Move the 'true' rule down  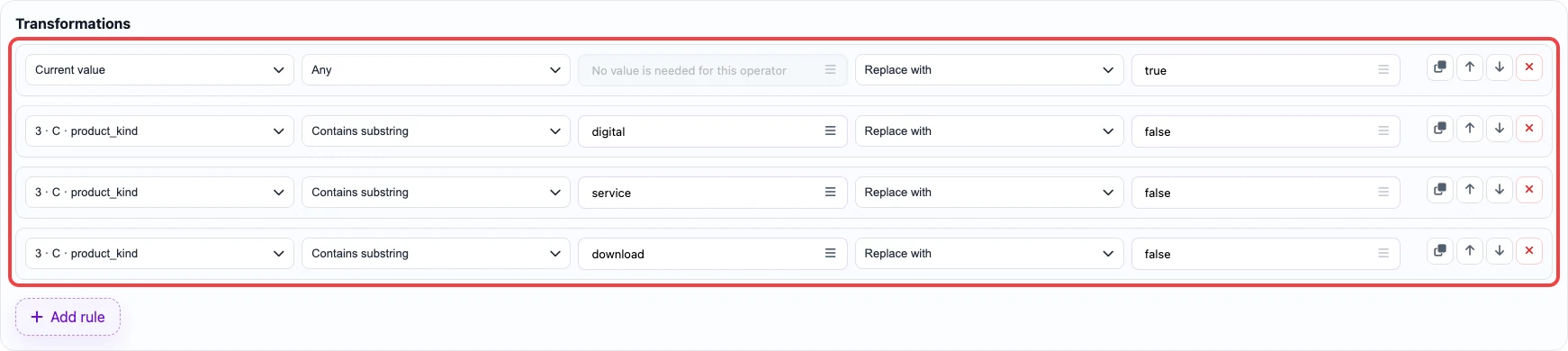click(1500, 67)
